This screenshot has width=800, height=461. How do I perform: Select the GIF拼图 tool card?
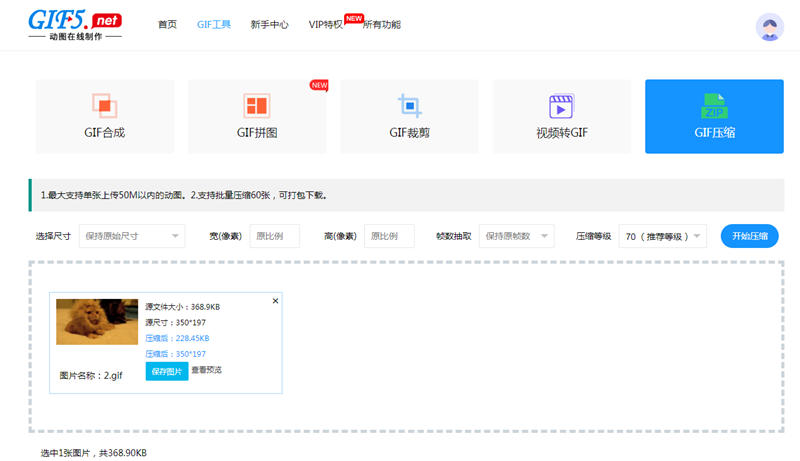point(257,116)
